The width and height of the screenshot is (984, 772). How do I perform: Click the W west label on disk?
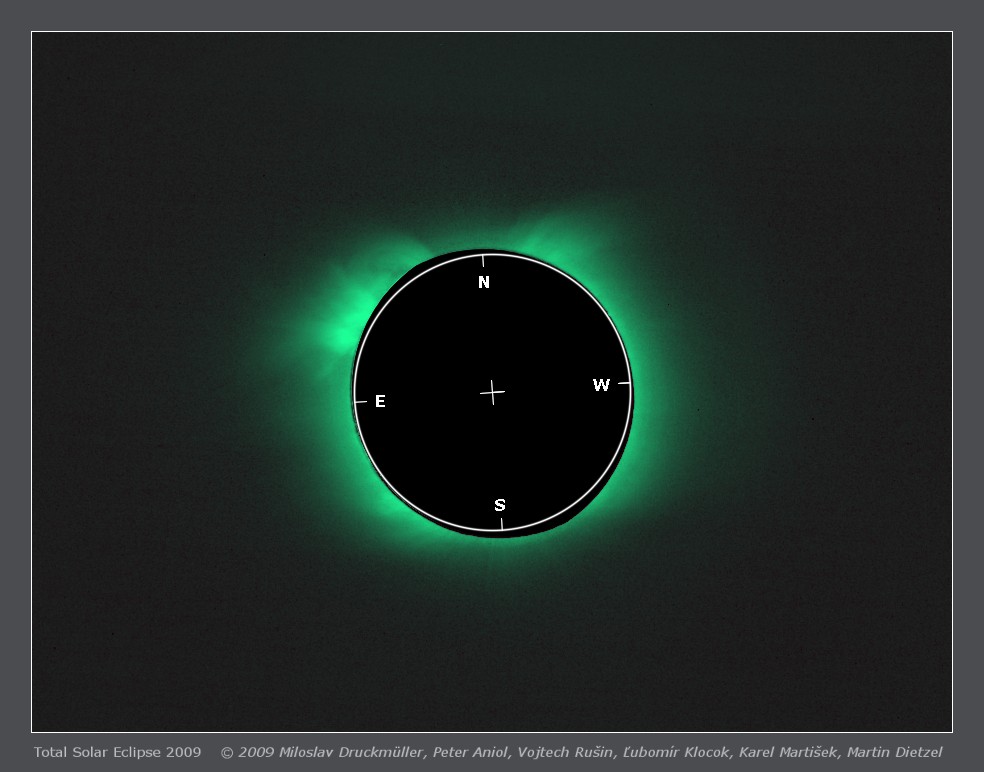point(601,386)
